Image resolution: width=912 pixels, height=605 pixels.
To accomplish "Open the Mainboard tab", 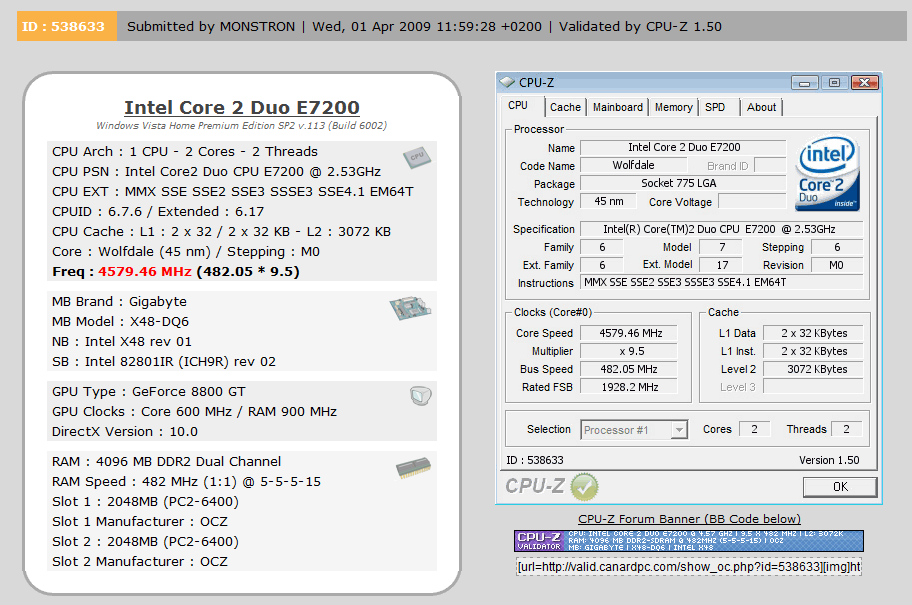I will tap(618, 107).
